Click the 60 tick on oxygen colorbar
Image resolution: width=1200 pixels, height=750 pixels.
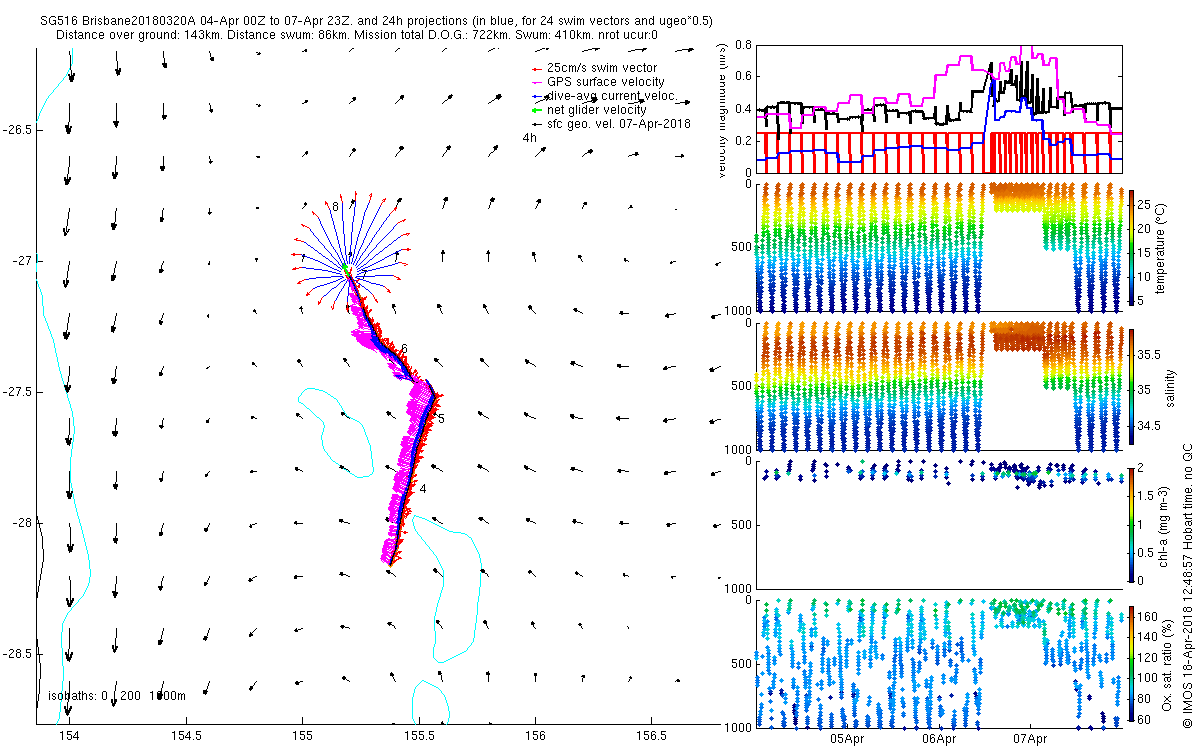[1145, 719]
